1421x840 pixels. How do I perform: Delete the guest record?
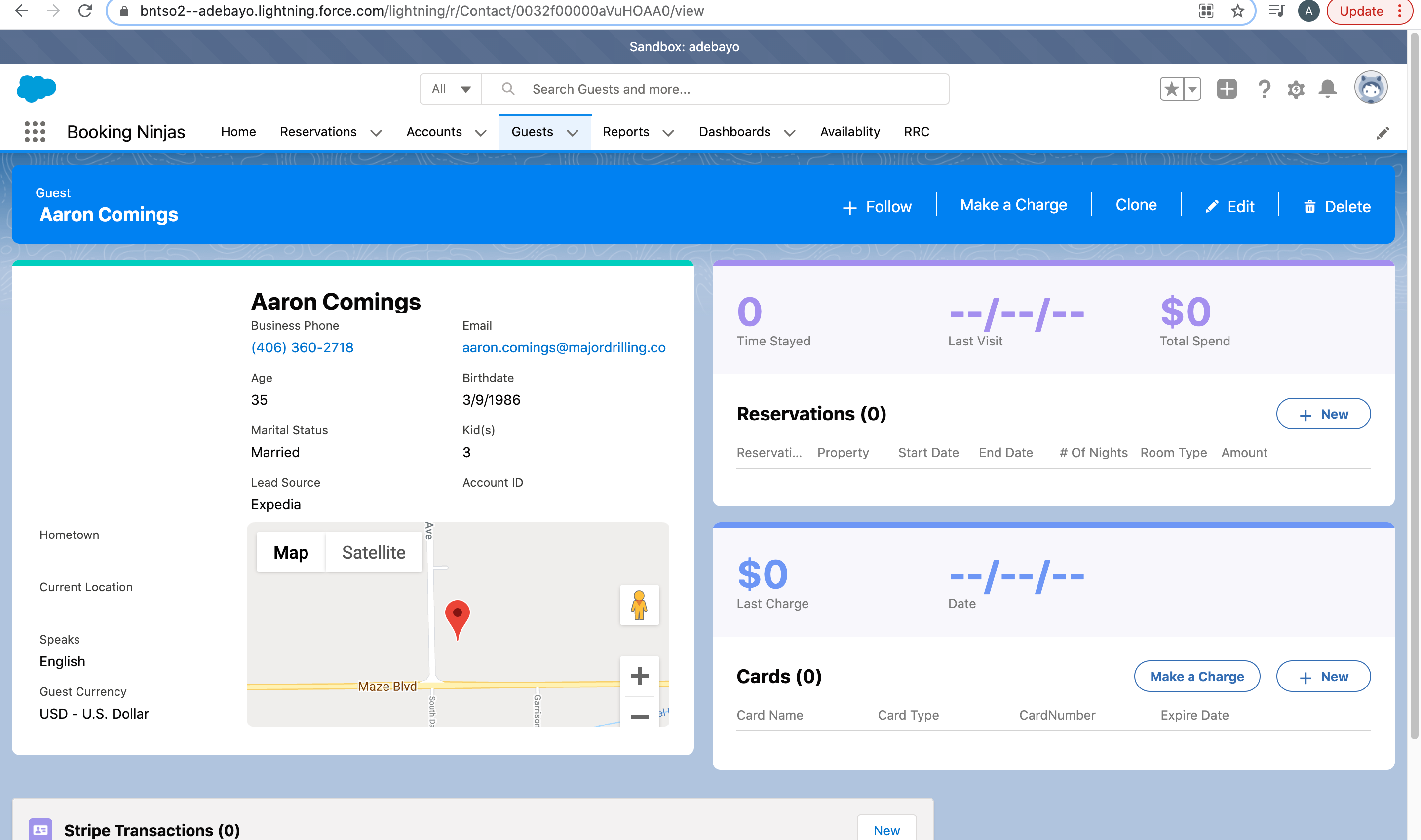[x=1337, y=207]
